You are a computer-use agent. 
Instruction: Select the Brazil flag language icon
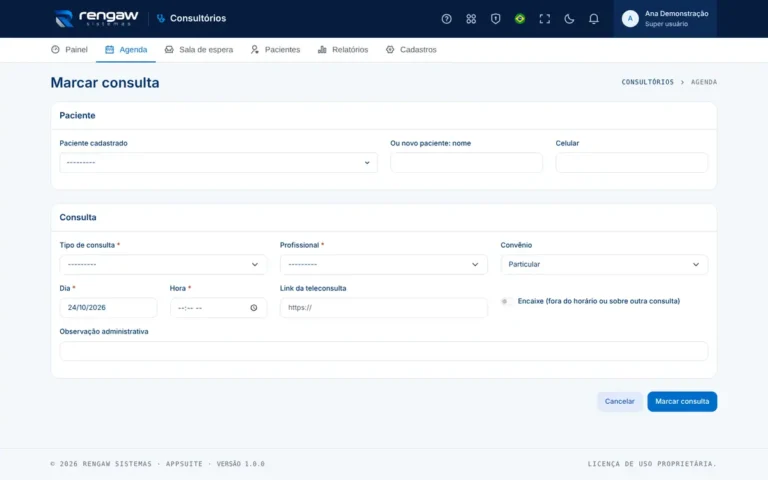(520, 19)
